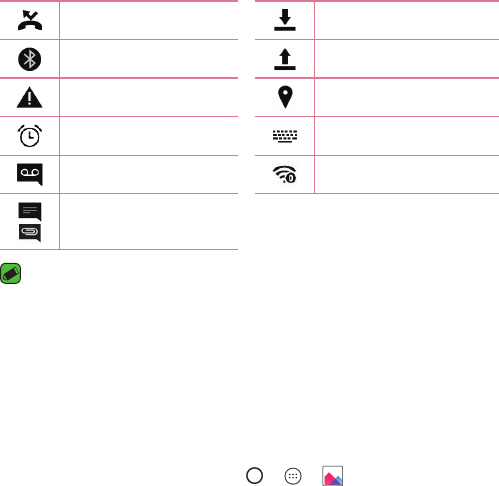The image size is (499, 486).
Task: Select the Wi-Fi hotspot icon
Action: (x=285, y=174)
